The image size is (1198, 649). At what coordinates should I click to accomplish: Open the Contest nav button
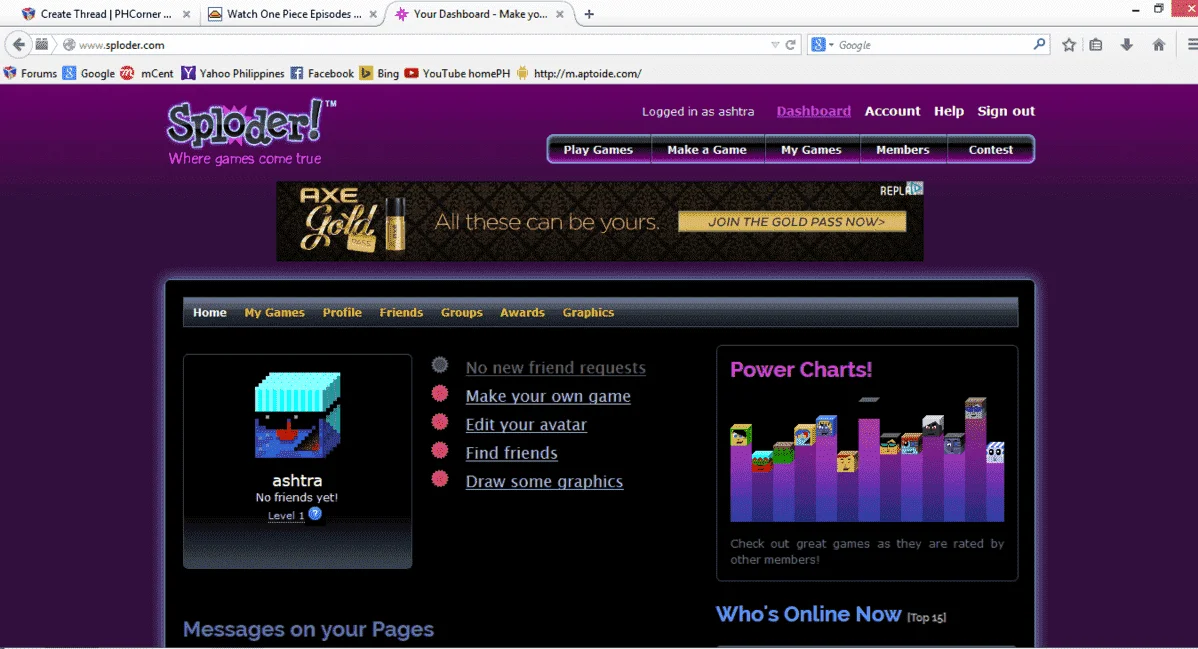991,150
